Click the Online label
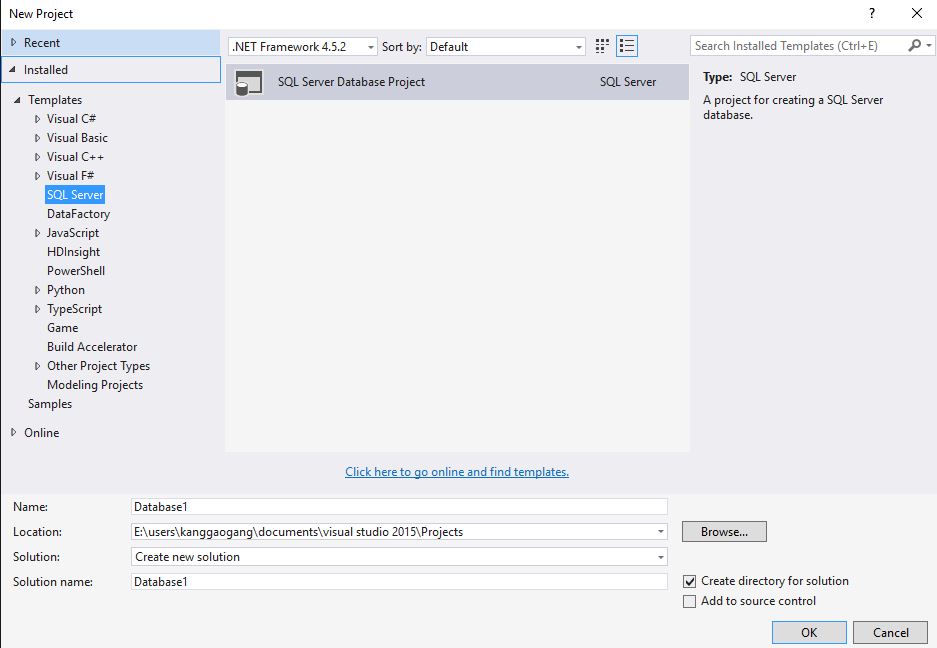937x648 pixels. [x=41, y=432]
